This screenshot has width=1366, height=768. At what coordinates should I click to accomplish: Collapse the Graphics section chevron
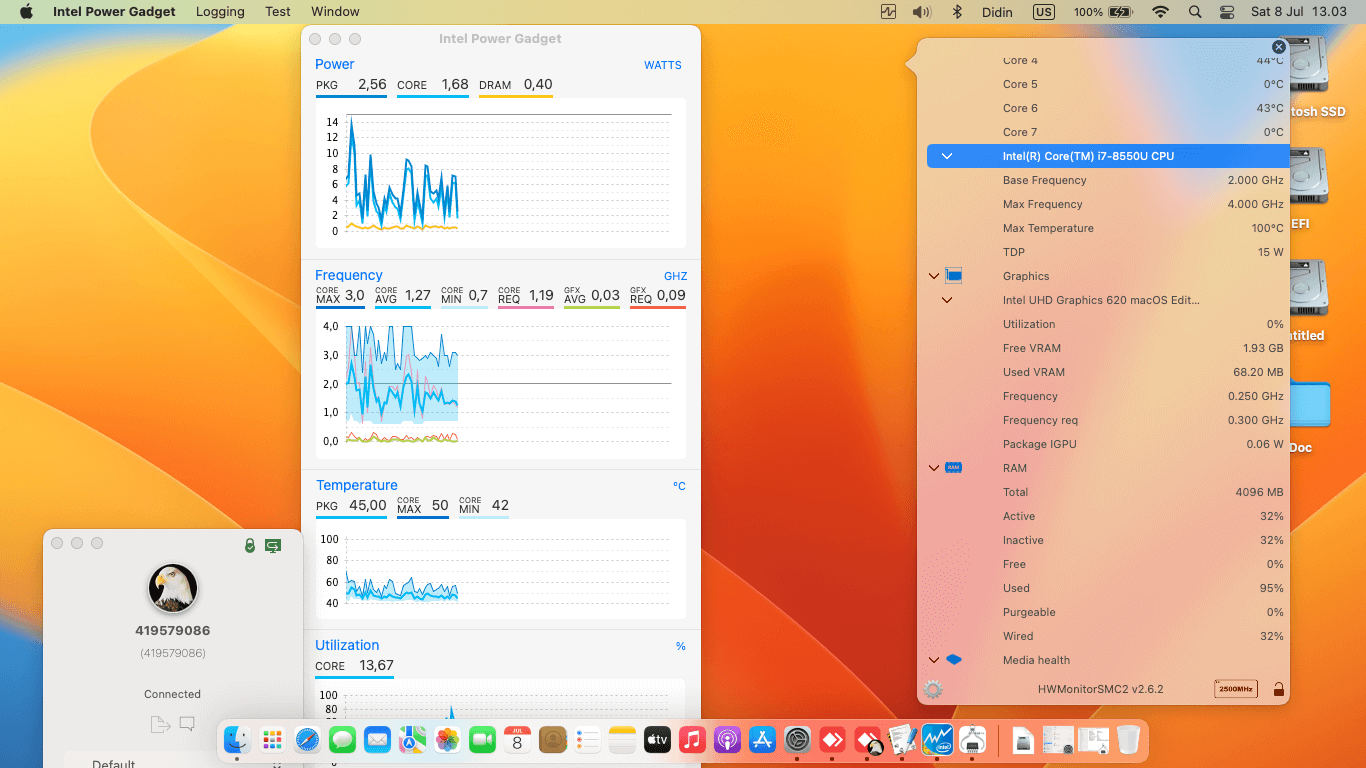[x=934, y=276]
